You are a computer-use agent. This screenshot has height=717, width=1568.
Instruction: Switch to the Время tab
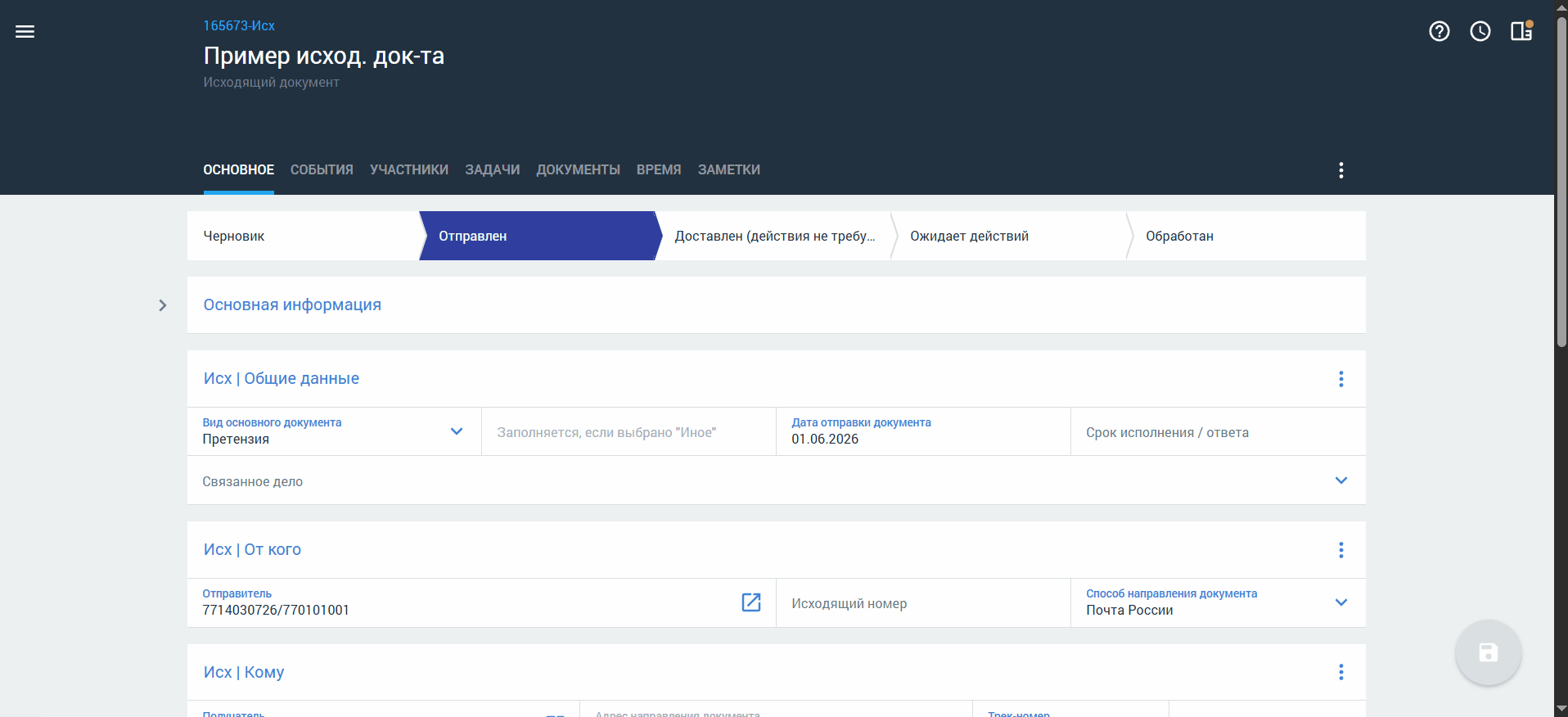(659, 170)
